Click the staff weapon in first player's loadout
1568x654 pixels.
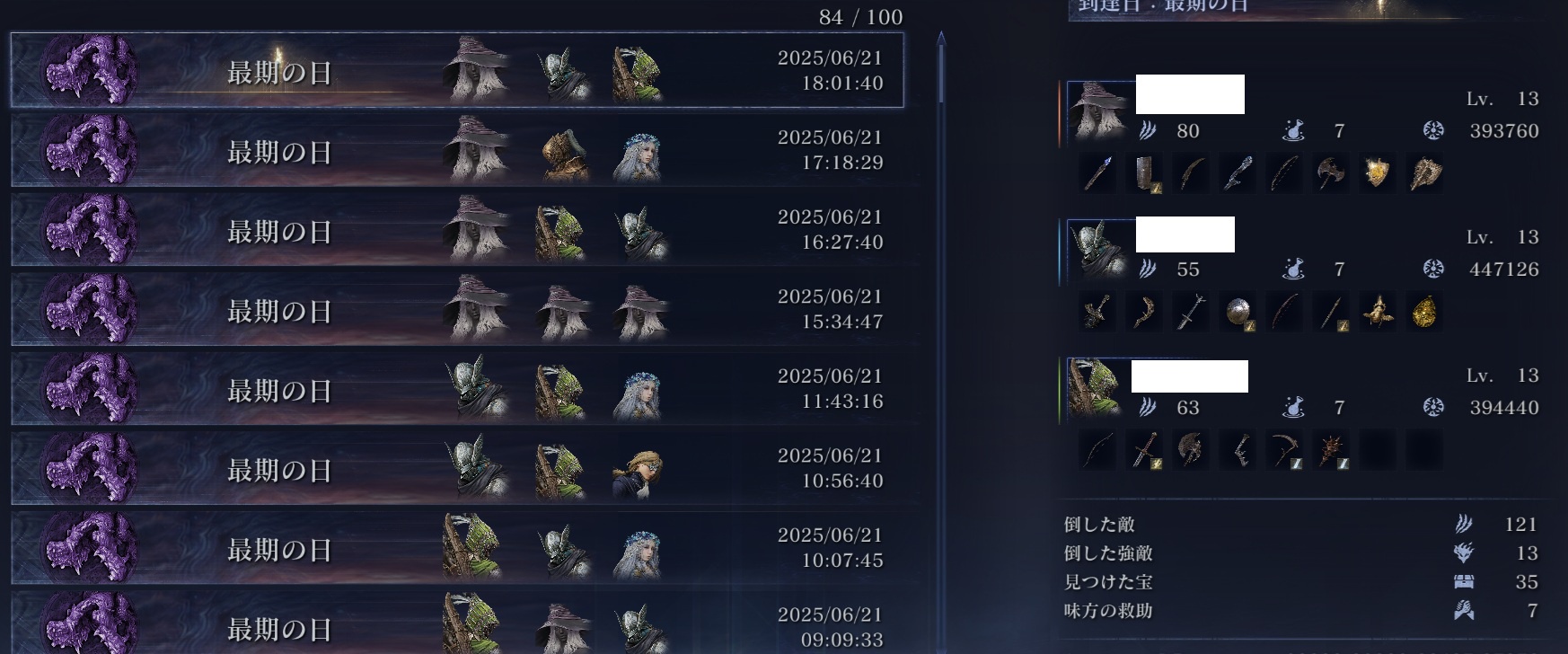click(1097, 172)
